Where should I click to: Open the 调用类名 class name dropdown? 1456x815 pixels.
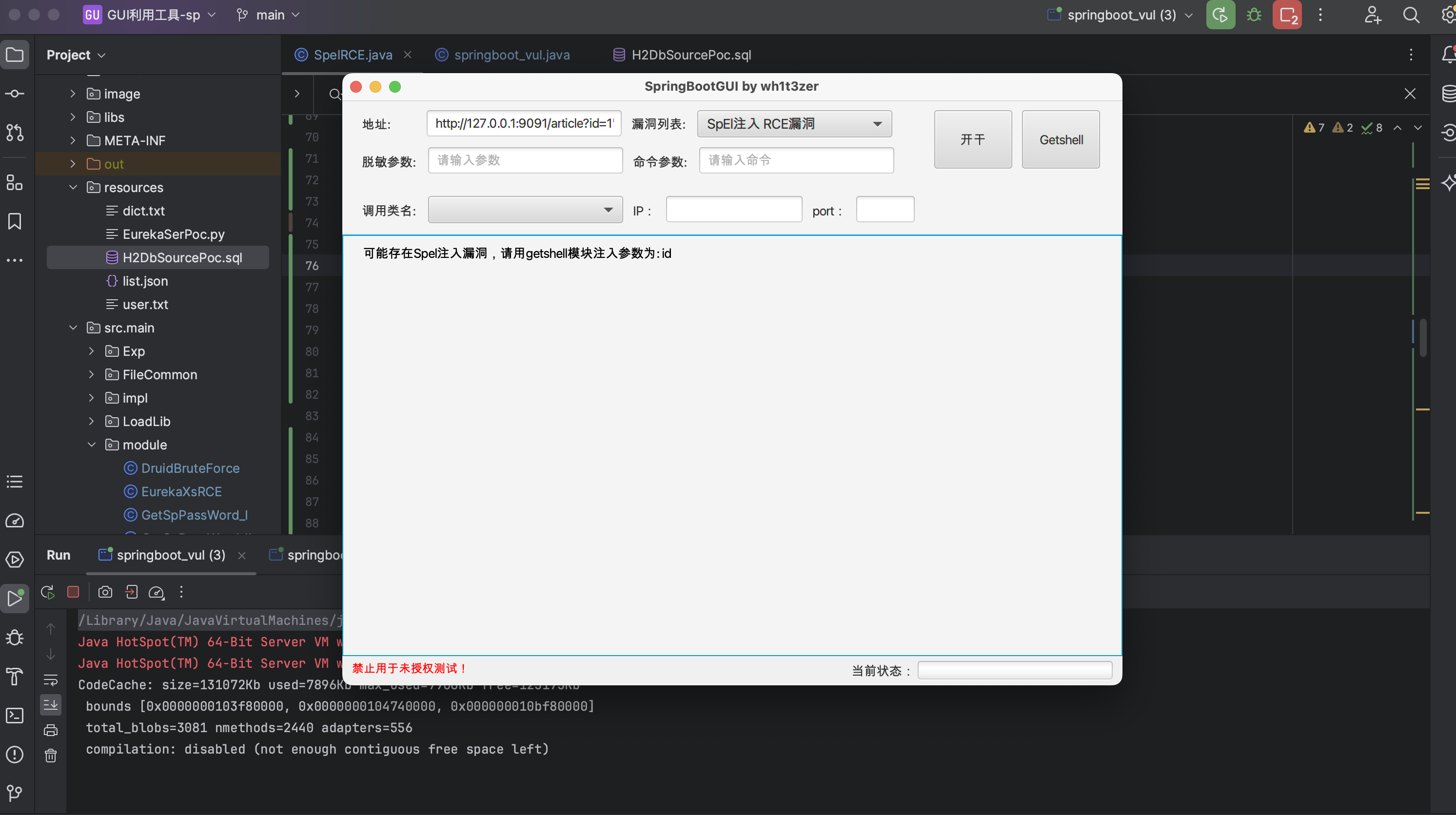click(x=525, y=210)
